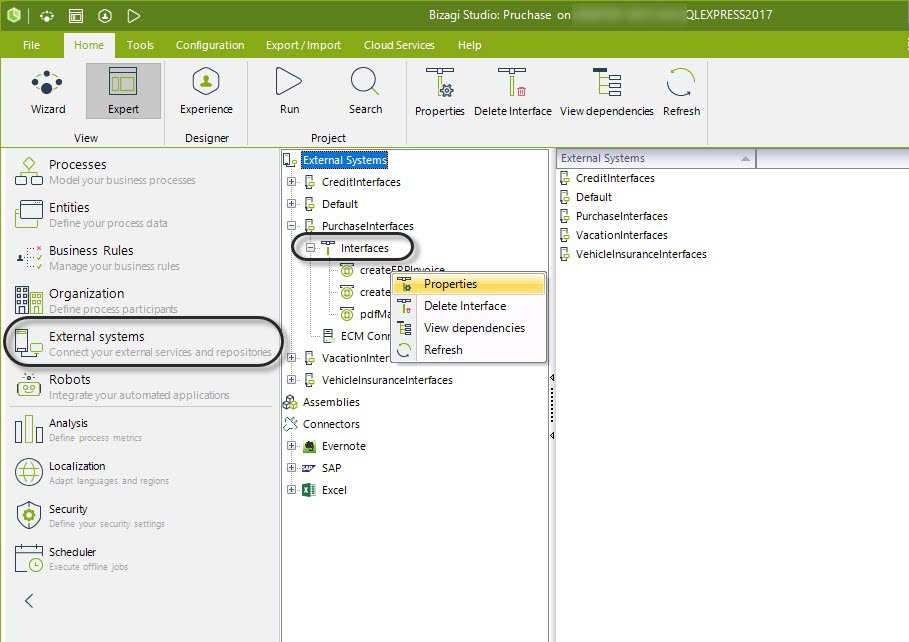Viewport: 909px width, 642px height.
Task: Select the Home ribbon tab
Action: coord(89,45)
